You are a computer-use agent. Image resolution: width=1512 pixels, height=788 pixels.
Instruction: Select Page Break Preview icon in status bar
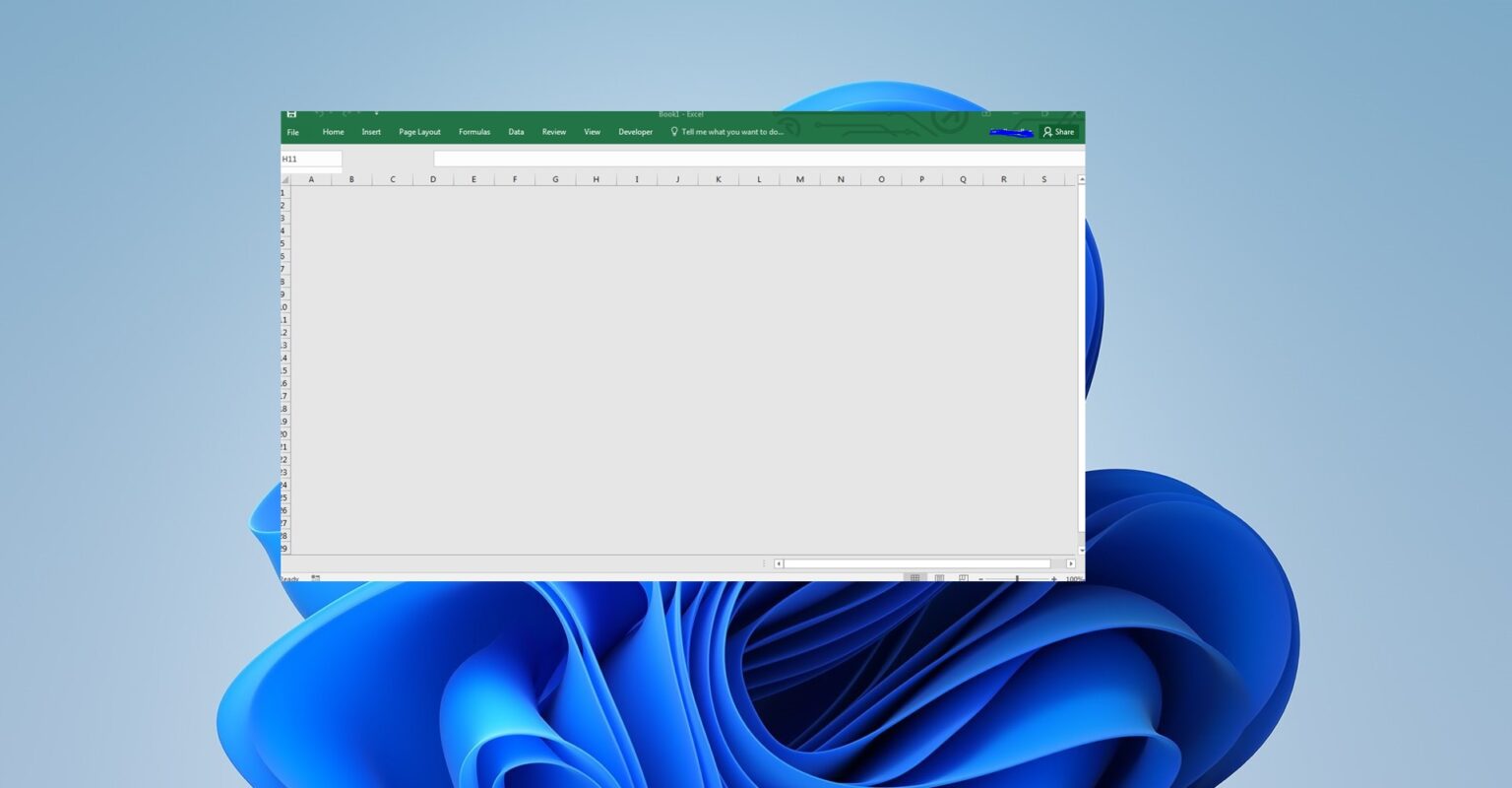point(962,577)
